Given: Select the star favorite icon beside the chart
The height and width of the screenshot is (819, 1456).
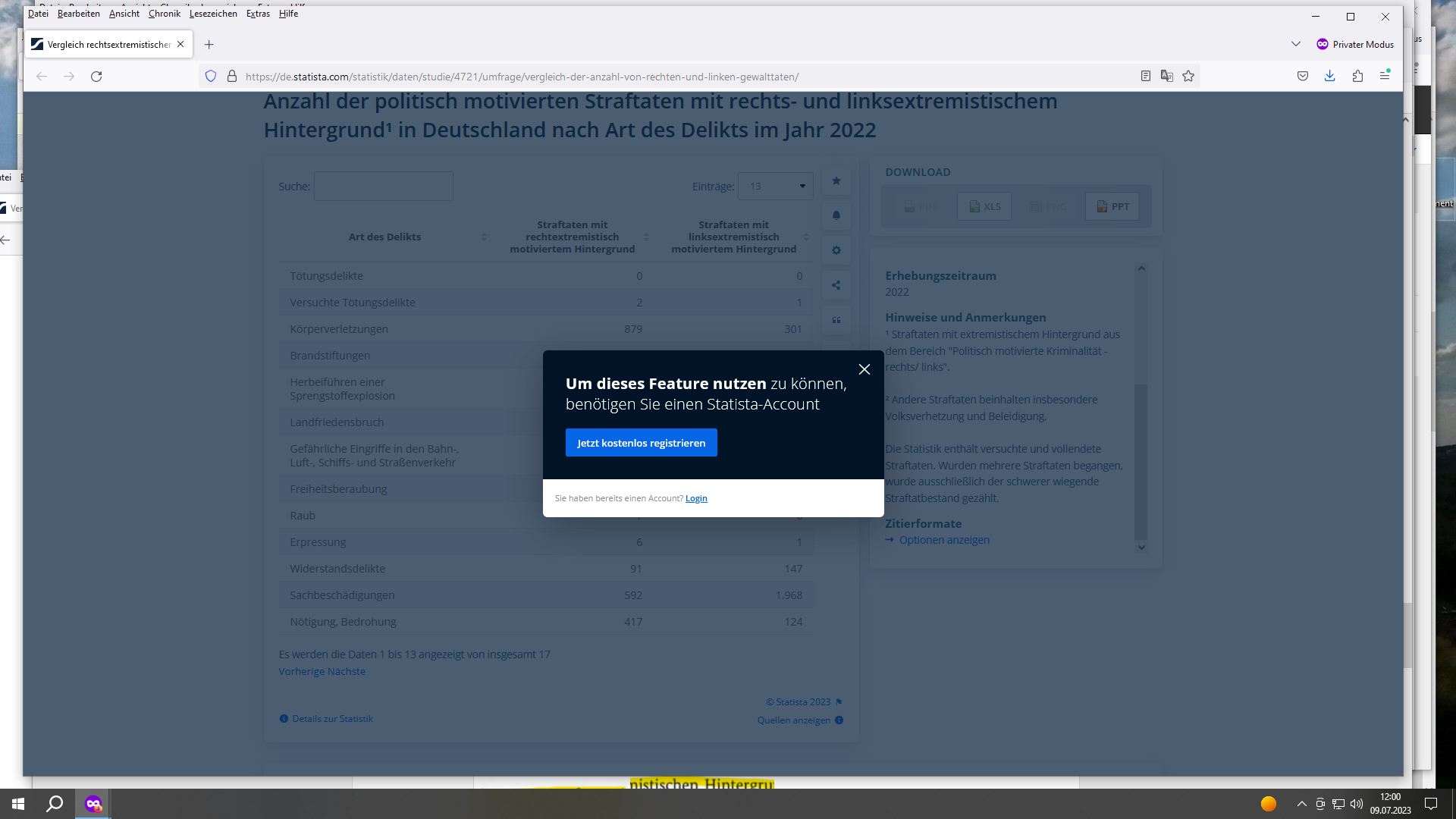Looking at the screenshot, I should [836, 180].
